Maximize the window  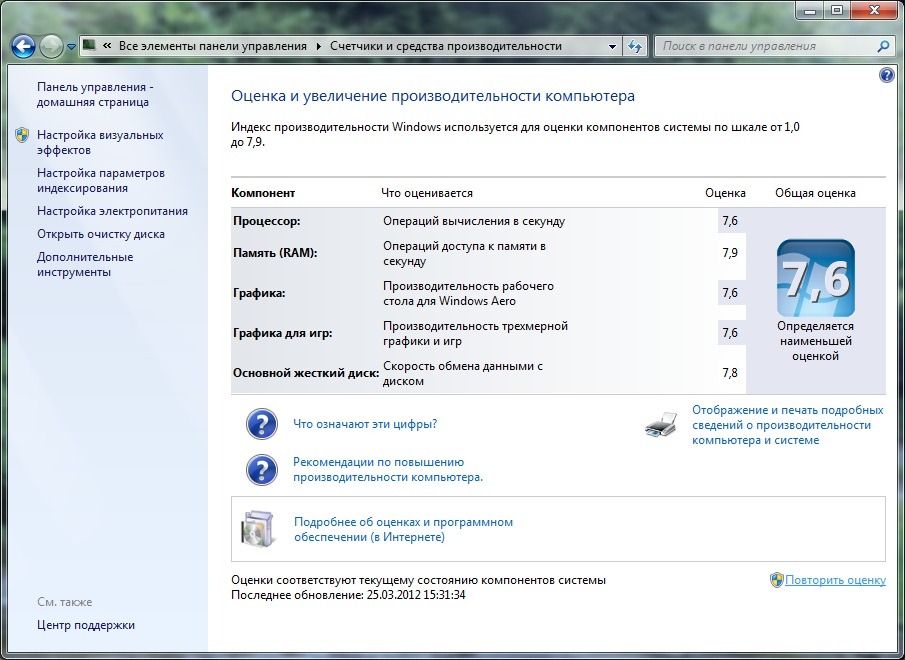coord(837,9)
